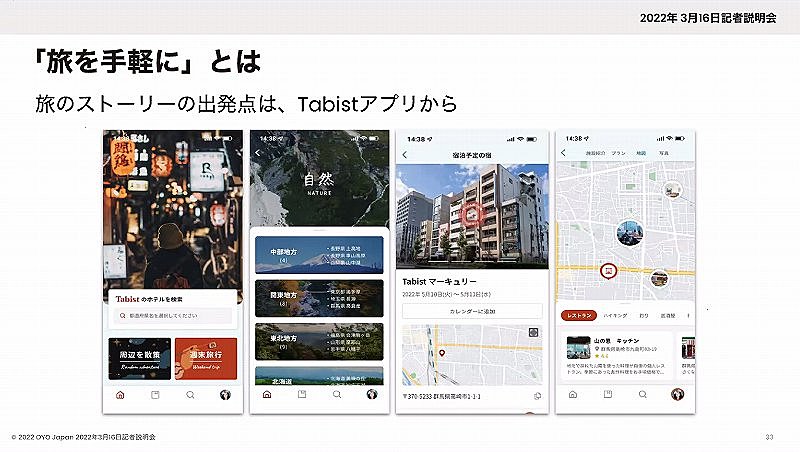The width and height of the screenshot is (800, 452).
Task: Click the red hotel marker on large map
Action: pos(608,271)
